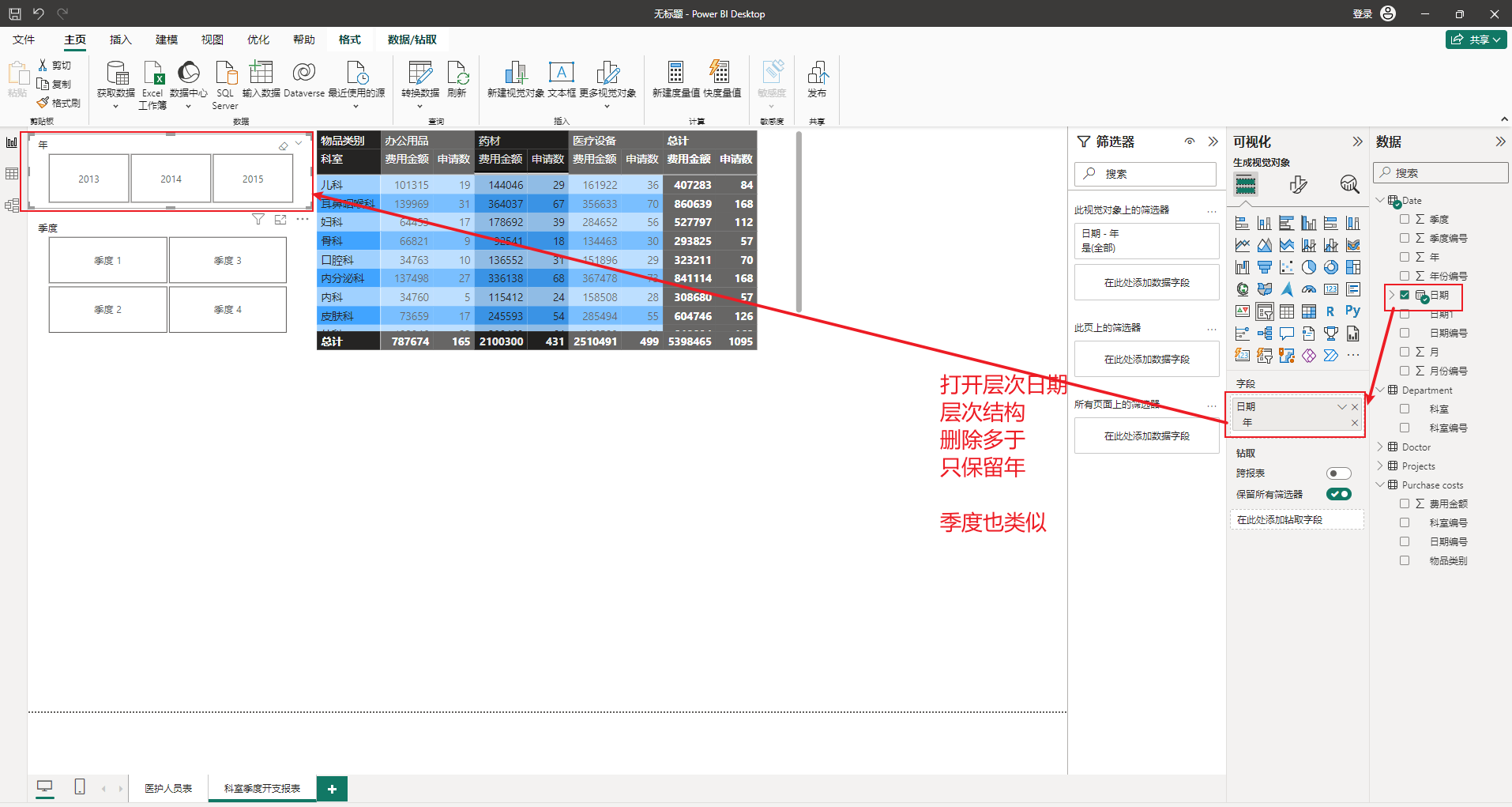The height and width of the screenshot is (807, 1512).
Task: Open the 文件 menu
Action: [24, 40]
